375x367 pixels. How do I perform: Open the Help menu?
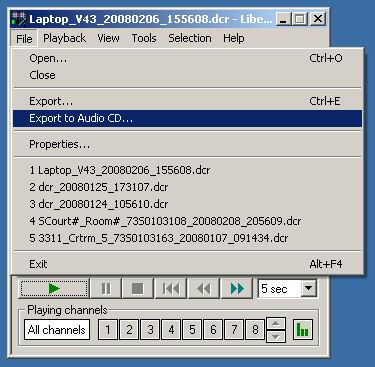234,38
